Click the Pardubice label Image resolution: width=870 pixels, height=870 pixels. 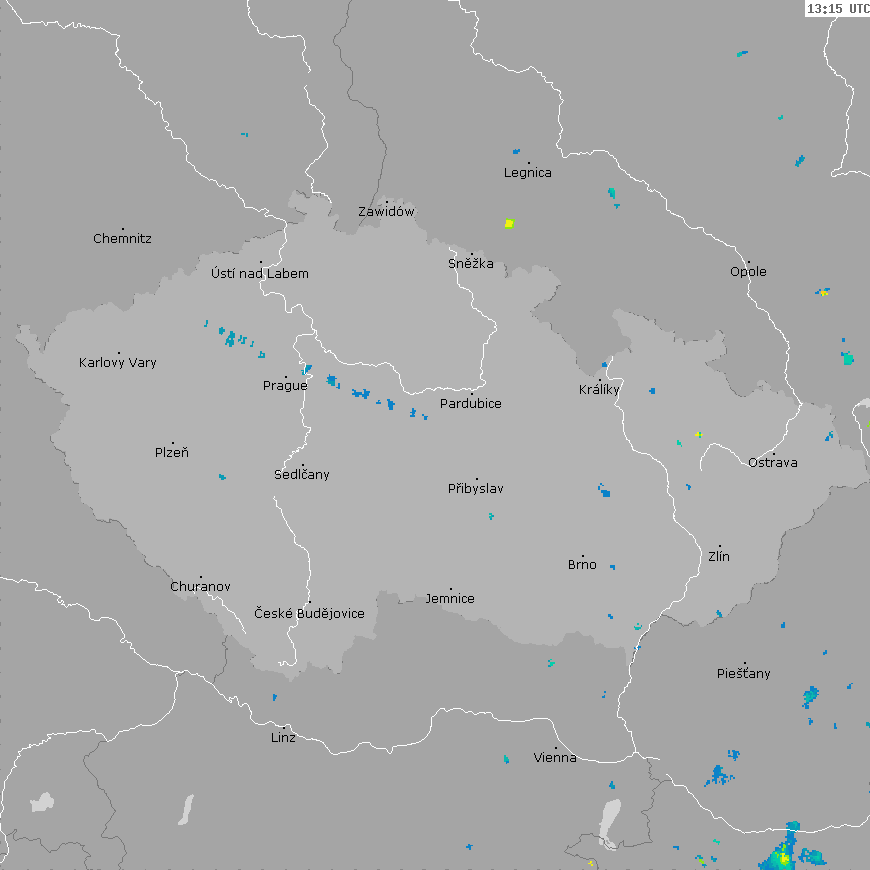(471, 404)
